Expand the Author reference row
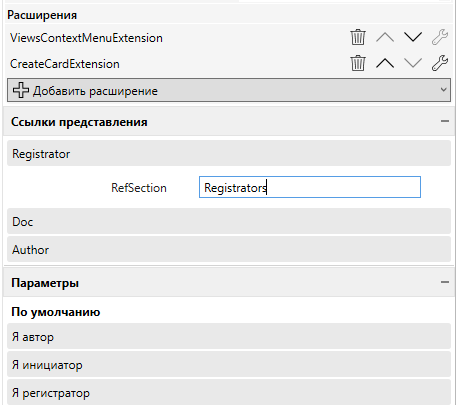Viewport: 456px width, 405px height. (229, 249)
